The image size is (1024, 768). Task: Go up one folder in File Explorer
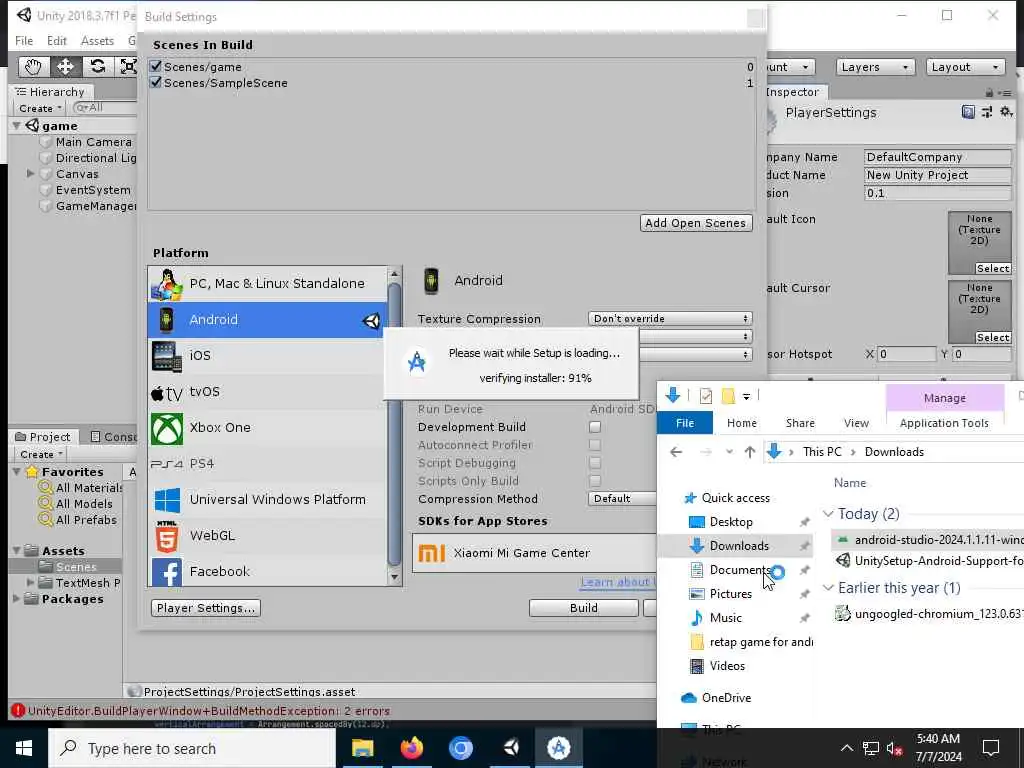coord(750,452)
